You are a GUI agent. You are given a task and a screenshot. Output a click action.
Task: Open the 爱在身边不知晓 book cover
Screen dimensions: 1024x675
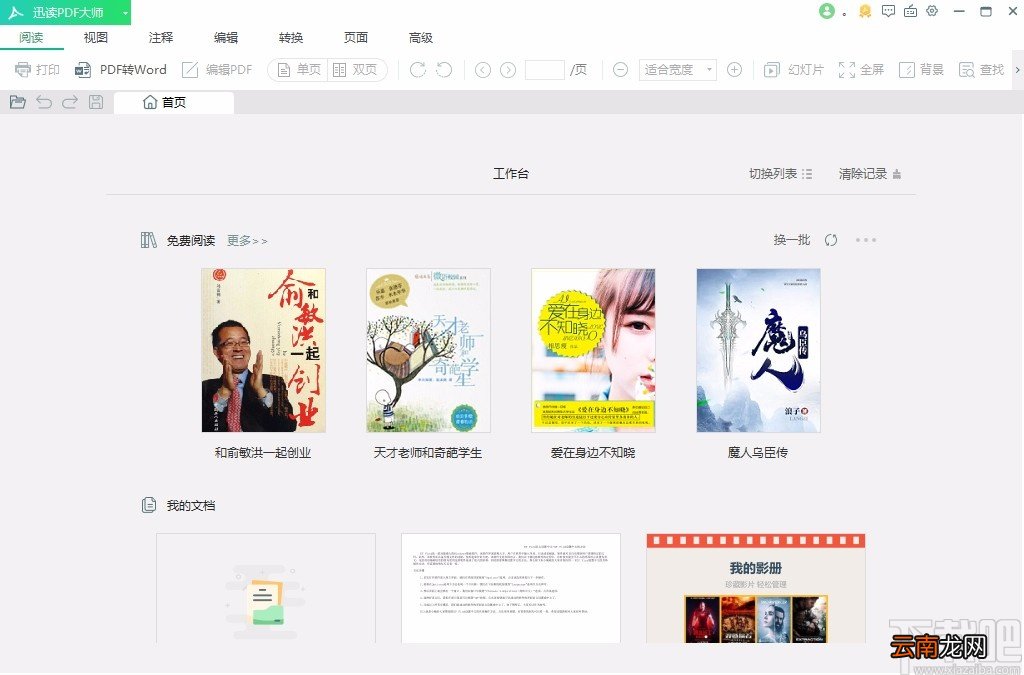pos(593,350)
